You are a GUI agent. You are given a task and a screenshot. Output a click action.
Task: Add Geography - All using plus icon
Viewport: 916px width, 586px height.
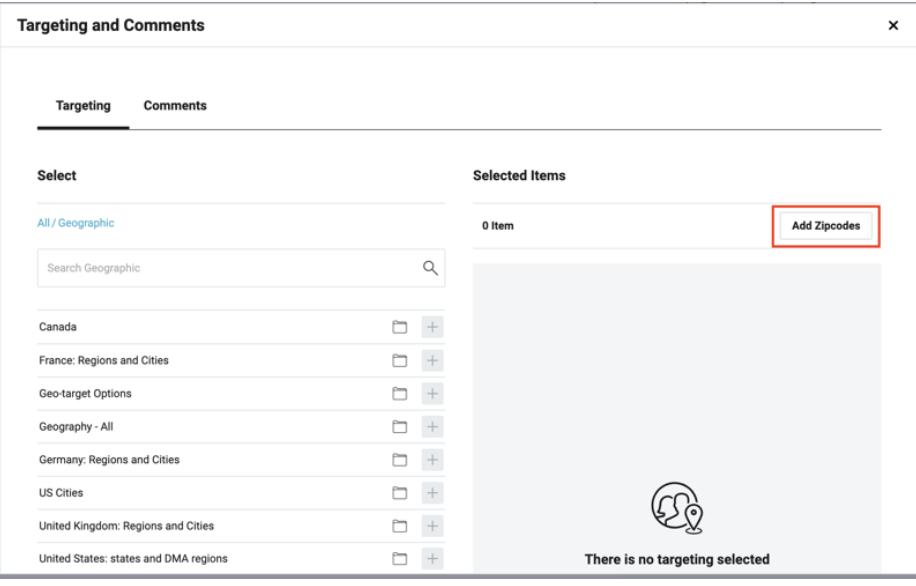tap(433, 427)
